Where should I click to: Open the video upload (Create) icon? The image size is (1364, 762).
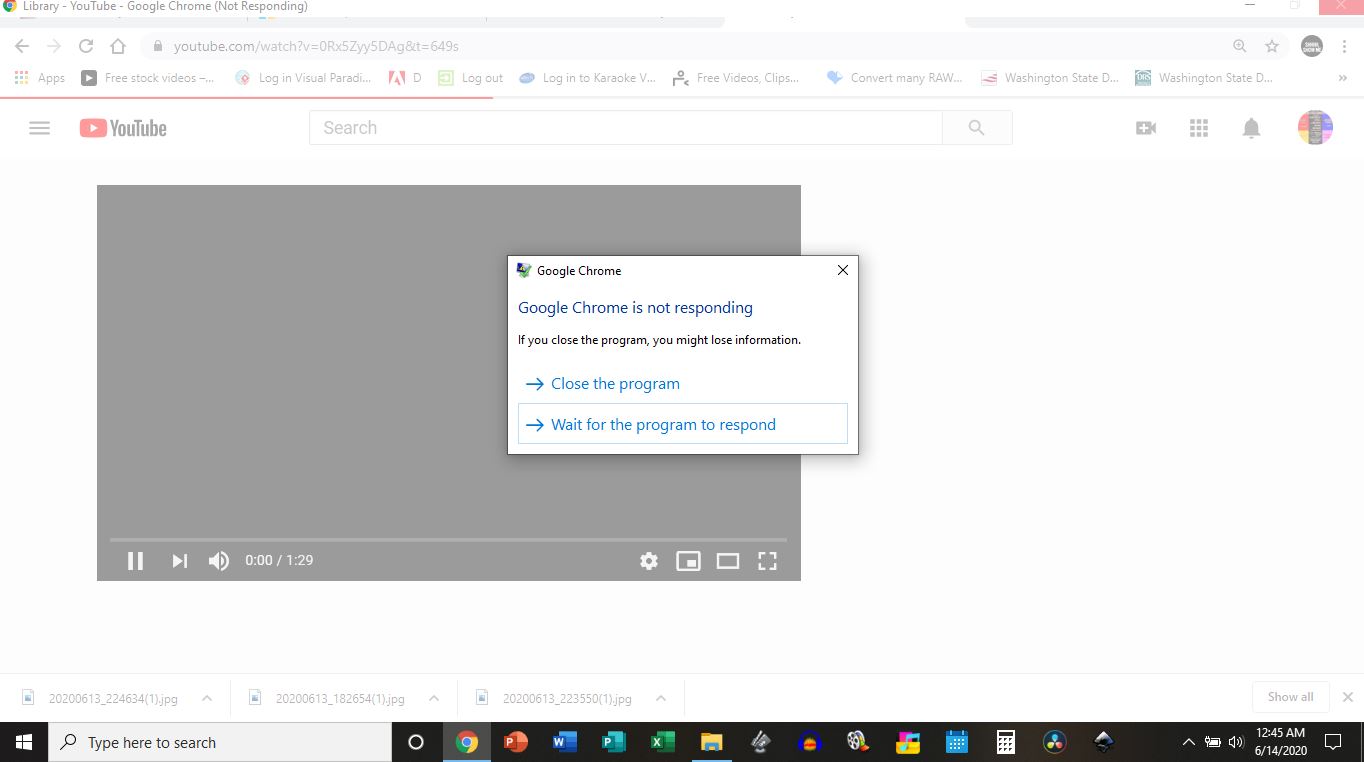click(x=1146, y=127)
